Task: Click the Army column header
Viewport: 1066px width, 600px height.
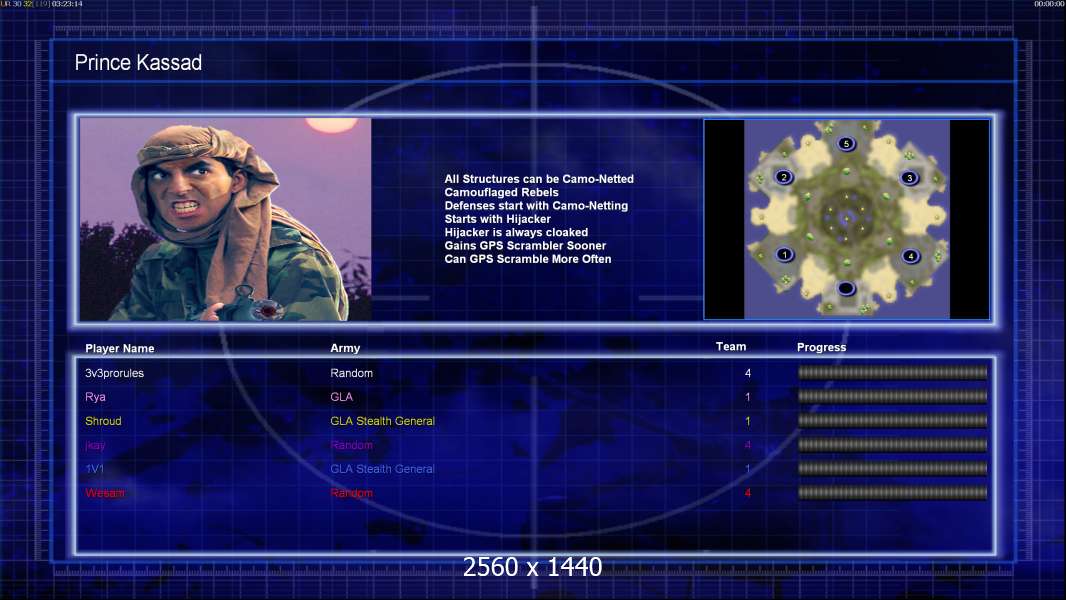Action: 345,348
